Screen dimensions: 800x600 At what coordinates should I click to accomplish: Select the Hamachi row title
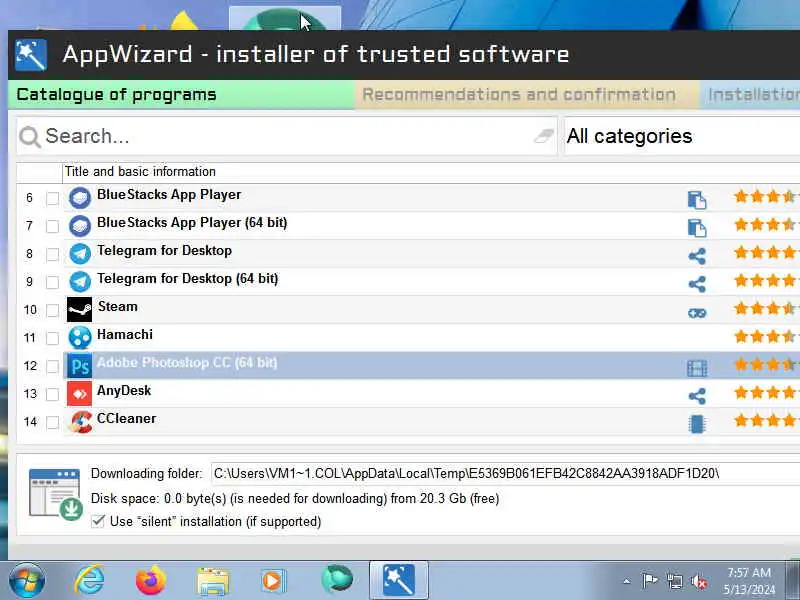(x=125, y=335)
